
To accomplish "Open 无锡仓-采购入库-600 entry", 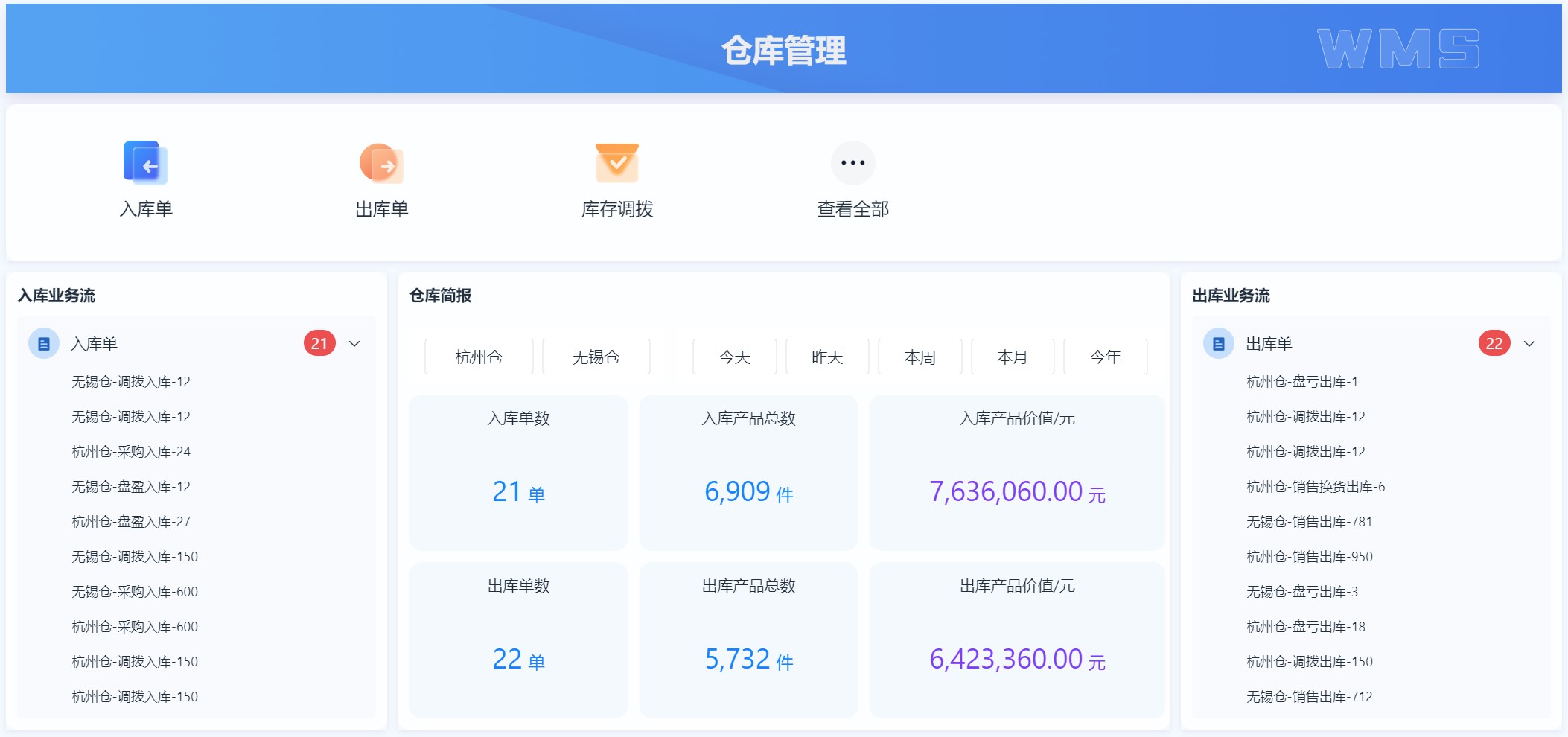I will [x=135, y=591].
